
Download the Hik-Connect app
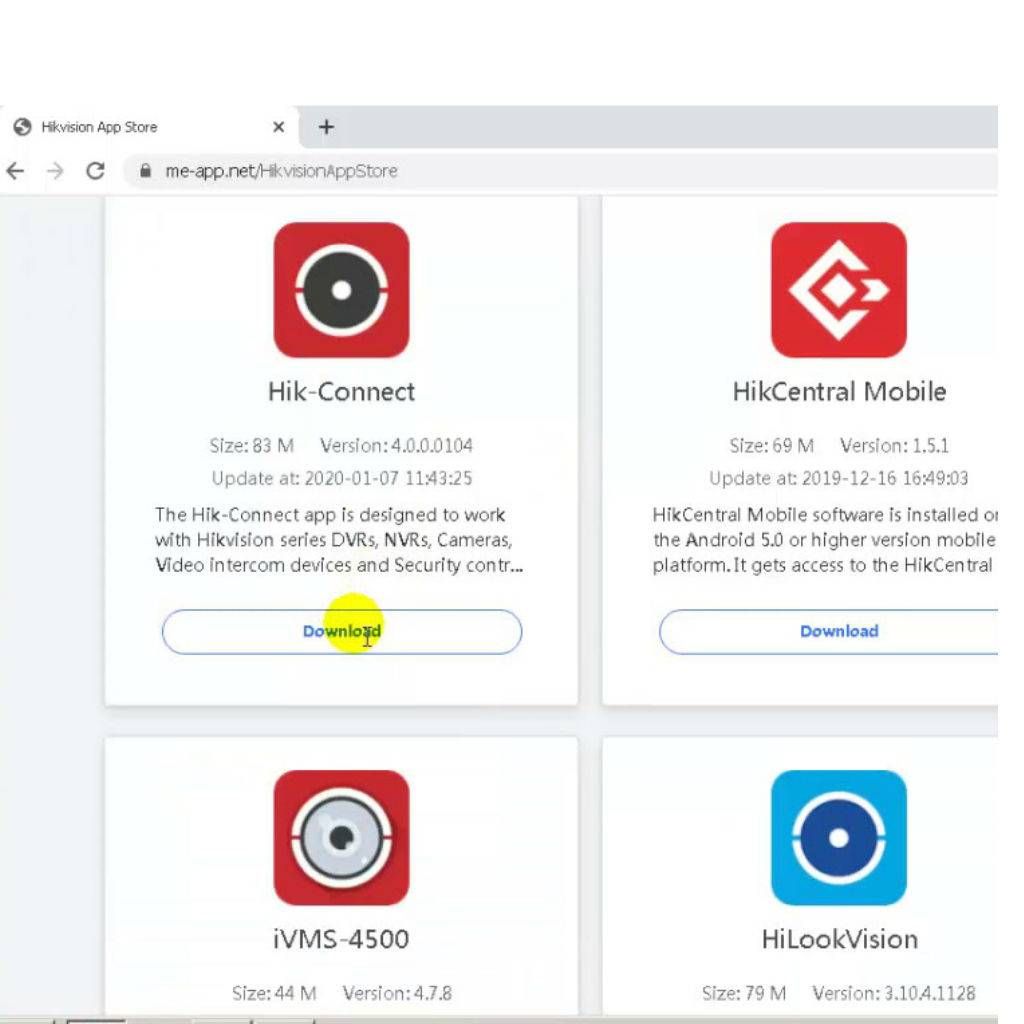341,632
